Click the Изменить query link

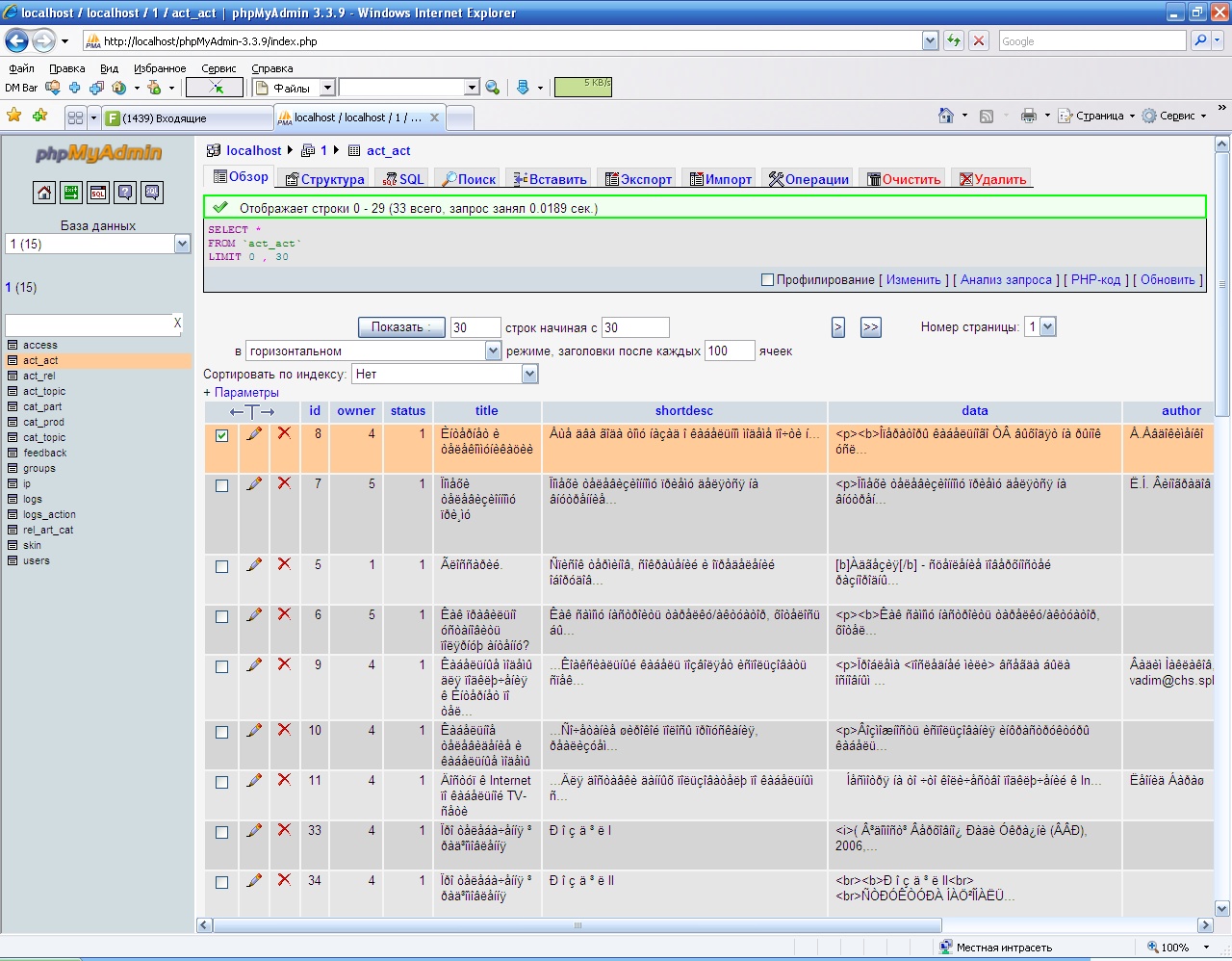(913, 280)
